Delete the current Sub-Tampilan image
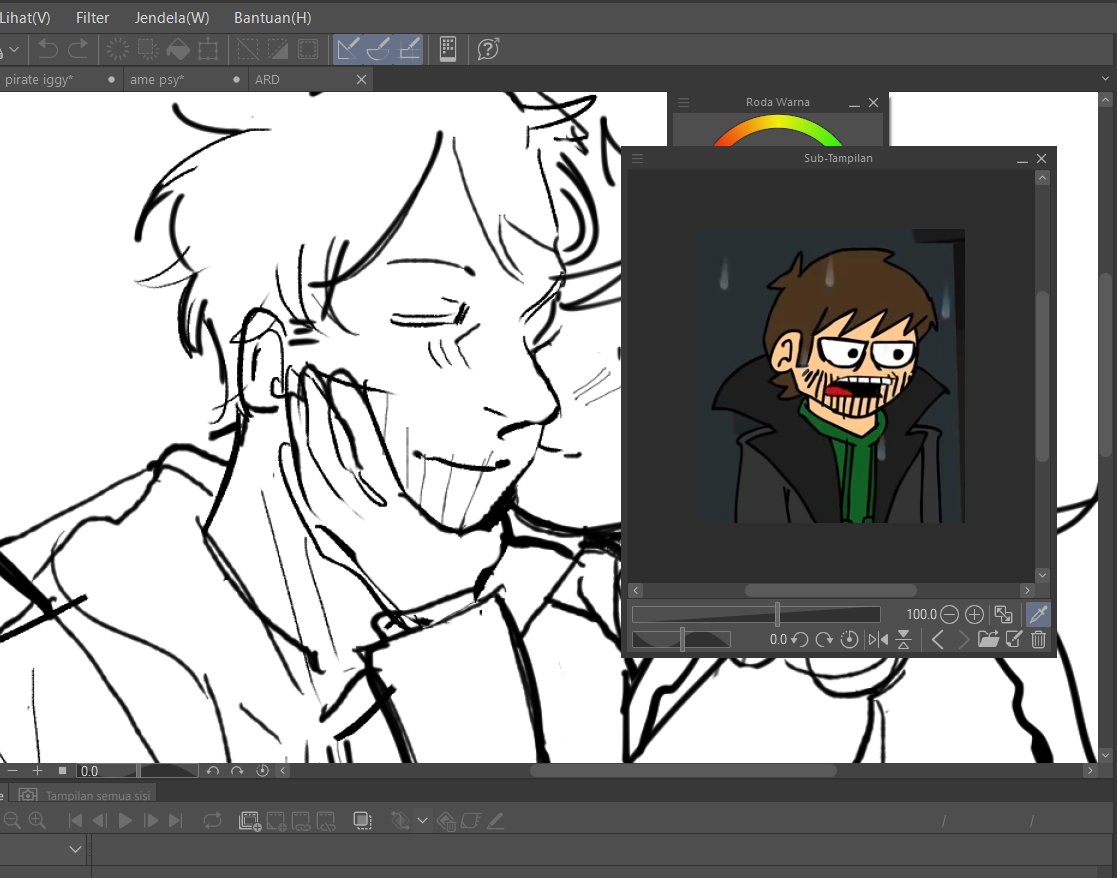The image size is (1117, 878). pos(1039,639)
